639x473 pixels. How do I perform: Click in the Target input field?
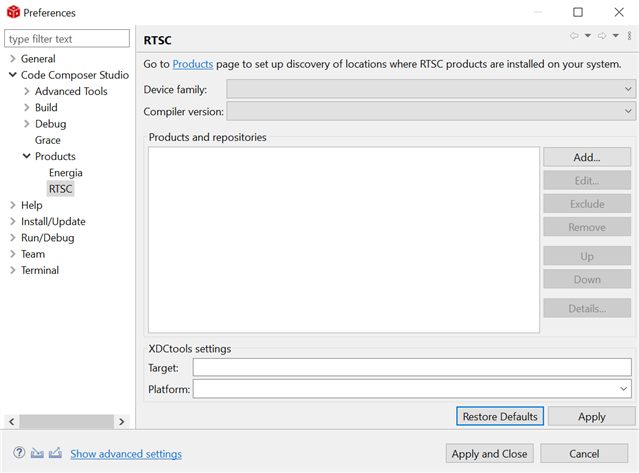[x=412, y=367]
